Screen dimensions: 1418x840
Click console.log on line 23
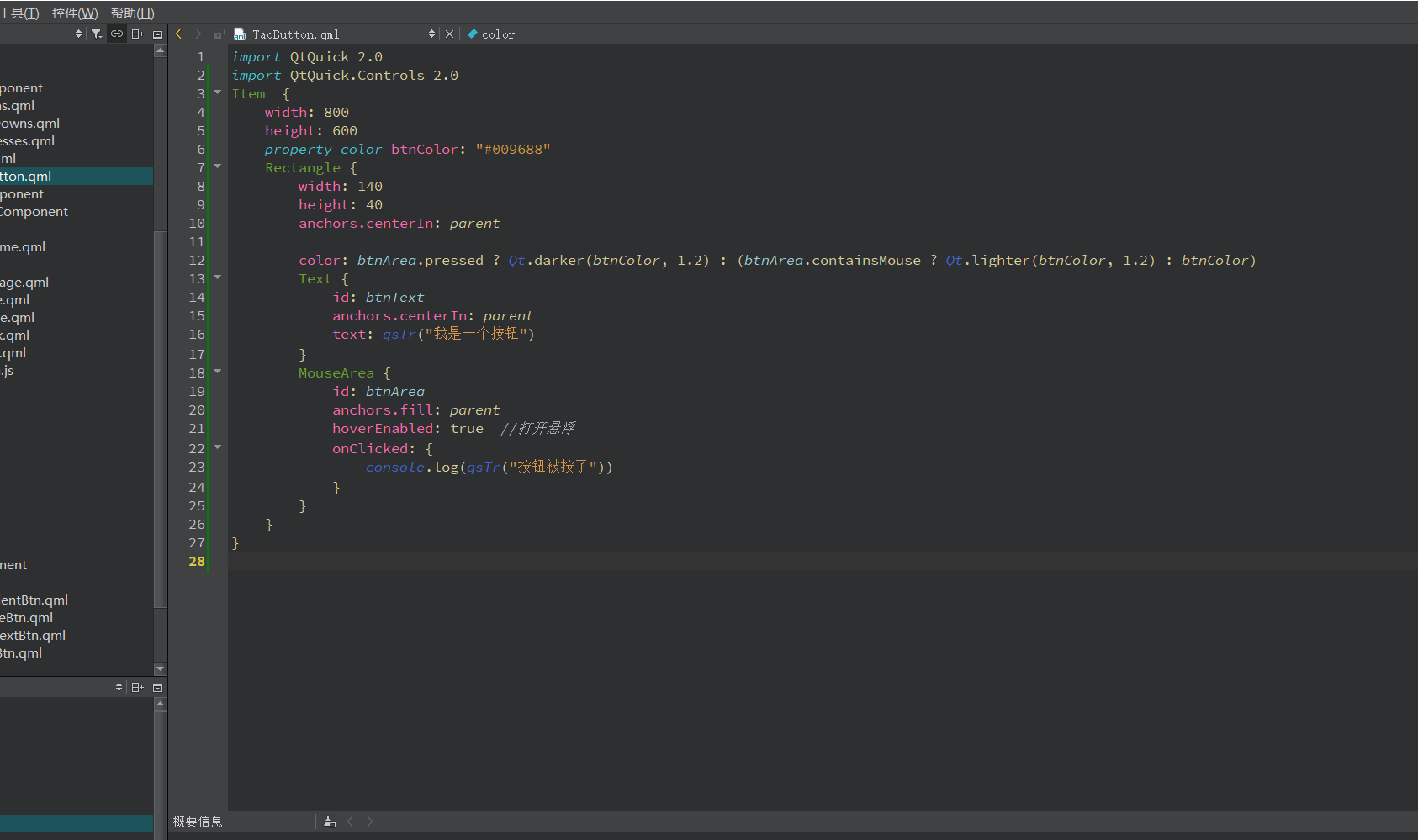pyautogui.click(x=412, y=468)
